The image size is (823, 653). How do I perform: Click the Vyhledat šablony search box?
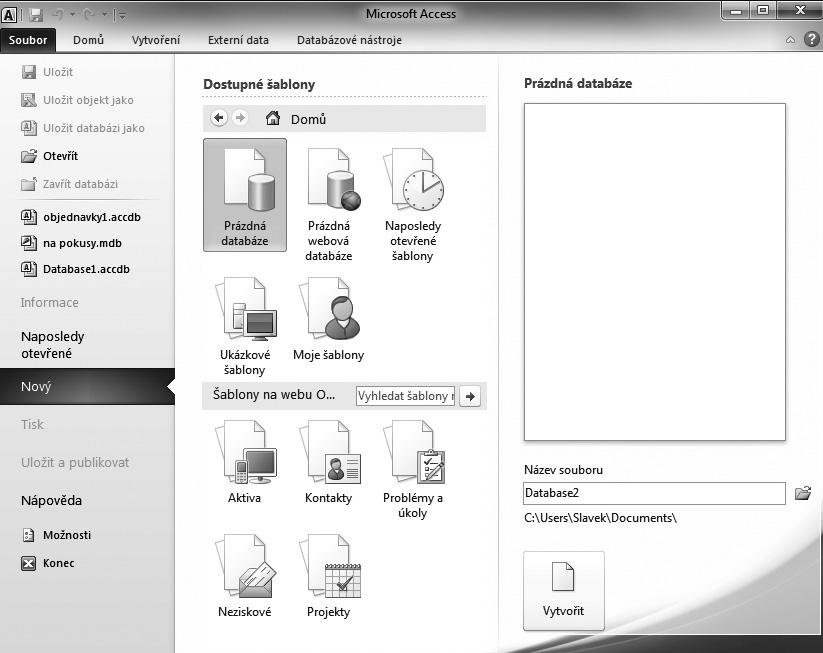coord(405,396)
